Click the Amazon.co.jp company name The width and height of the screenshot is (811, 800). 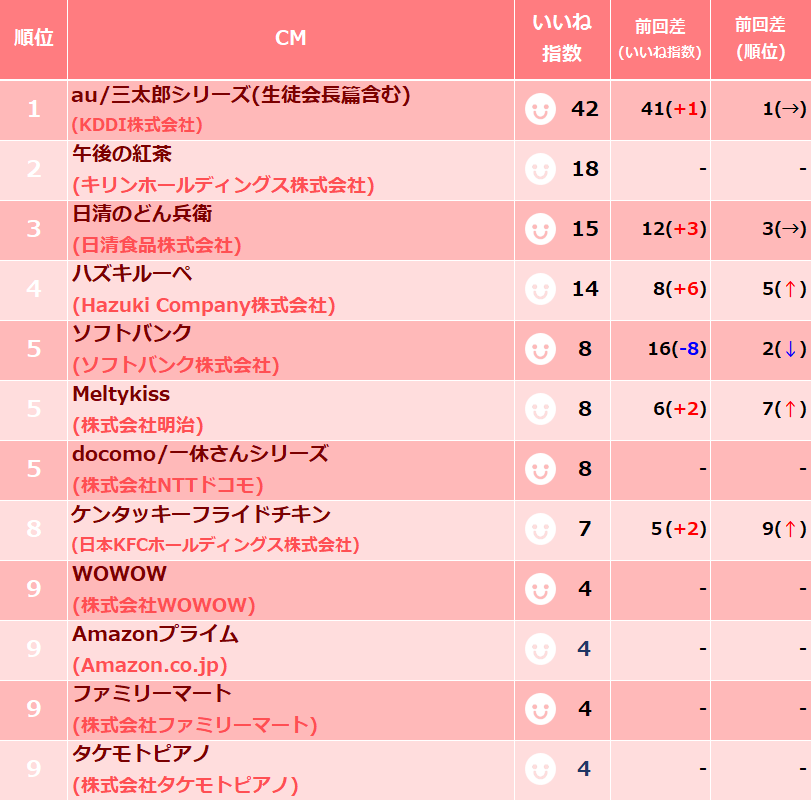coord(150,665)
